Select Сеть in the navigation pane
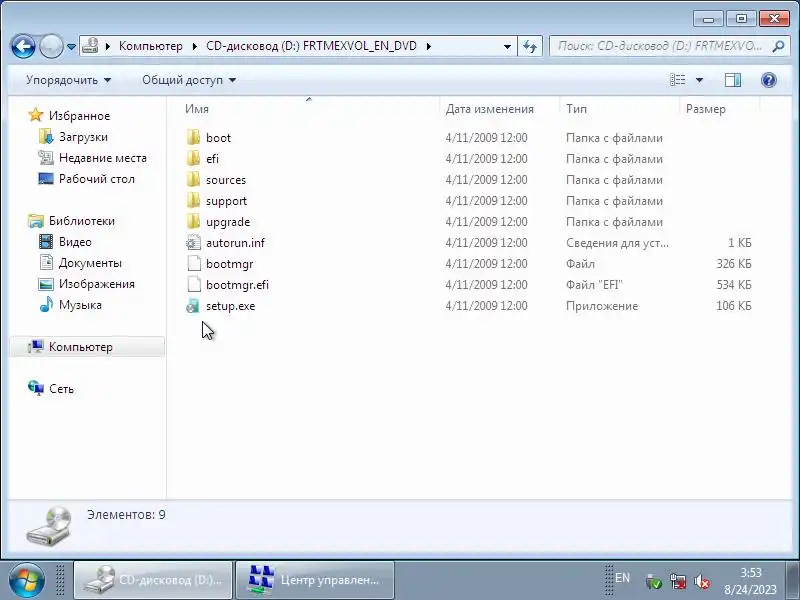This screenshot has width=800, height=600. (x=61, y=389)
